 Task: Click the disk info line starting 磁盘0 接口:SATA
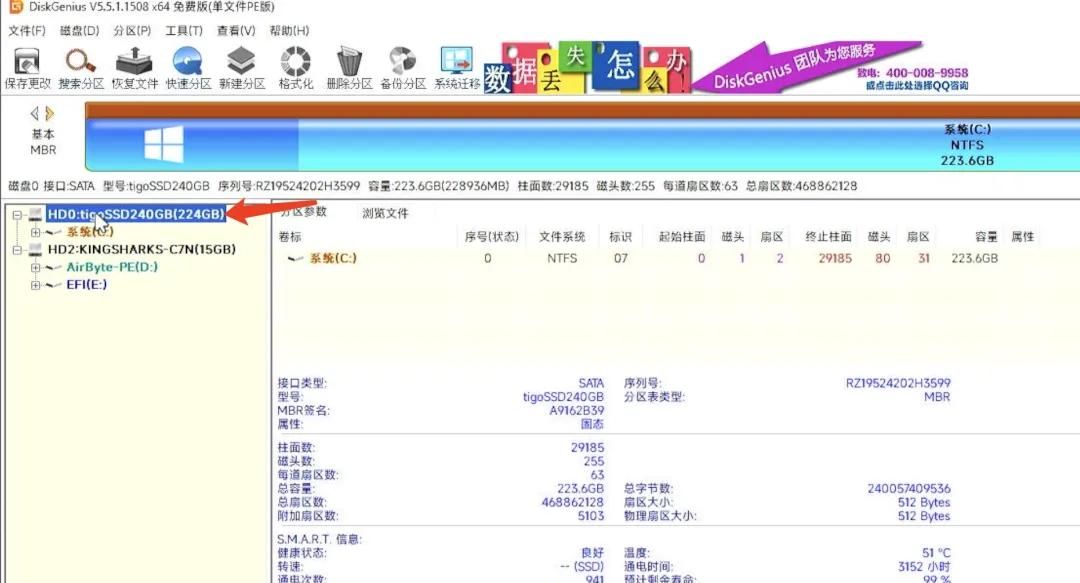[433, 186]
